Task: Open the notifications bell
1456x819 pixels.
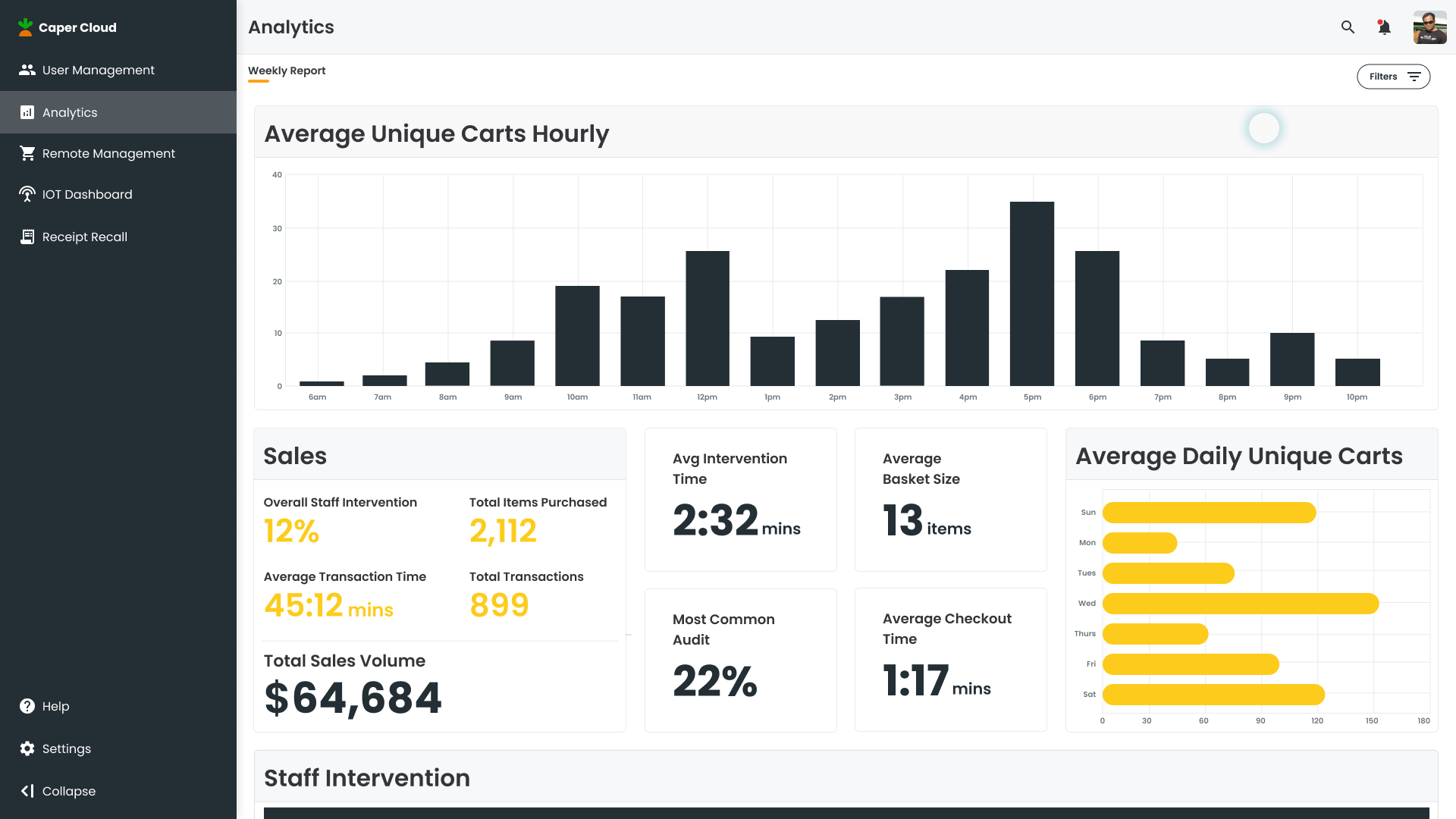Action: [1384, 27]
